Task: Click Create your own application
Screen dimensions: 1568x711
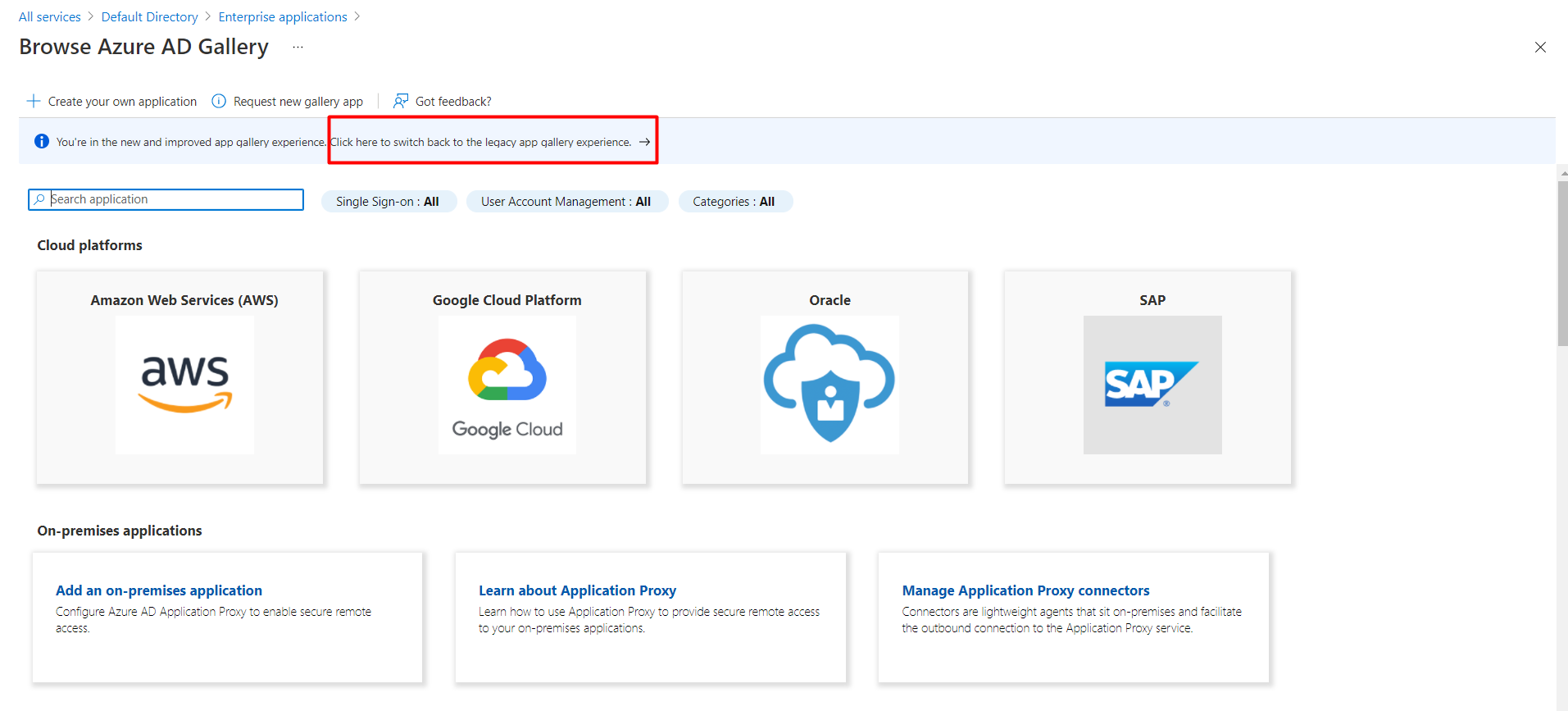Action: [x=122, y=102]
